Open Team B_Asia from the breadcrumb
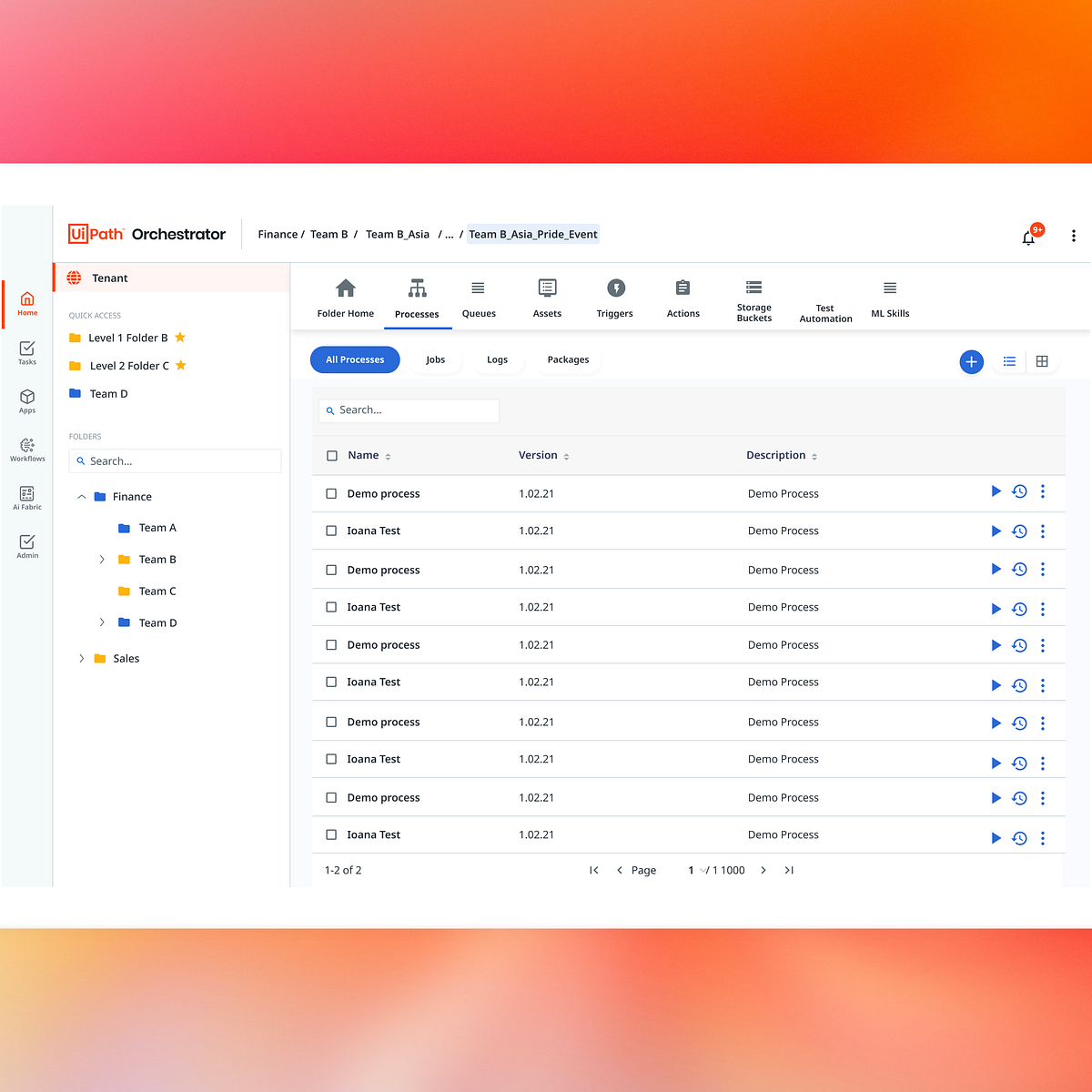Image resolution: width=1092 pixels, height=1092 pixels. point(397,234)
